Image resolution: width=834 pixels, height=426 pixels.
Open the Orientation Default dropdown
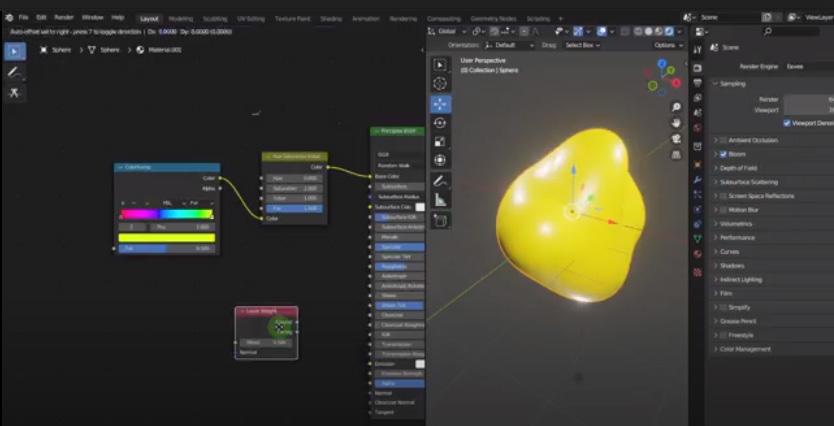point(510,46)
